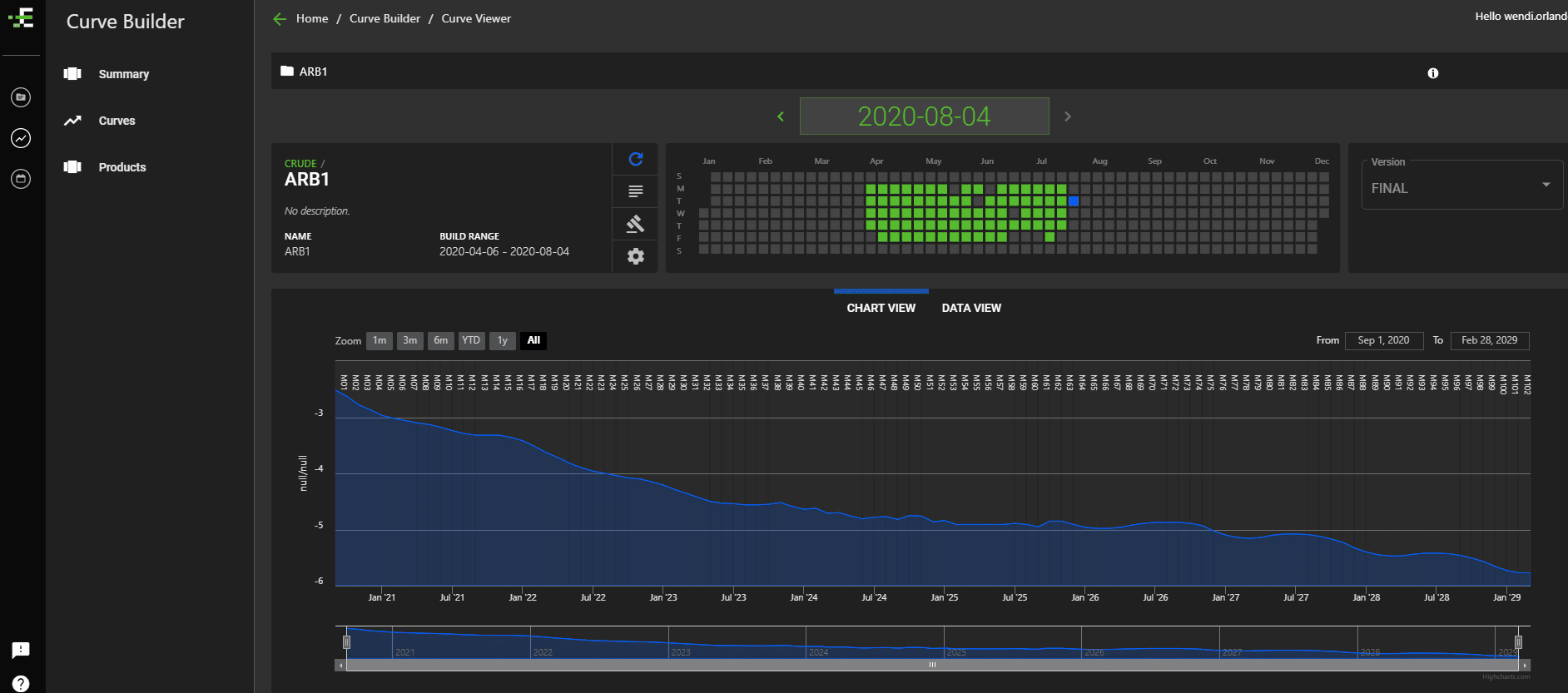1568x693 pixels.
Task: Click the info icon in ARB1 bar
Action: point(1432,73)
